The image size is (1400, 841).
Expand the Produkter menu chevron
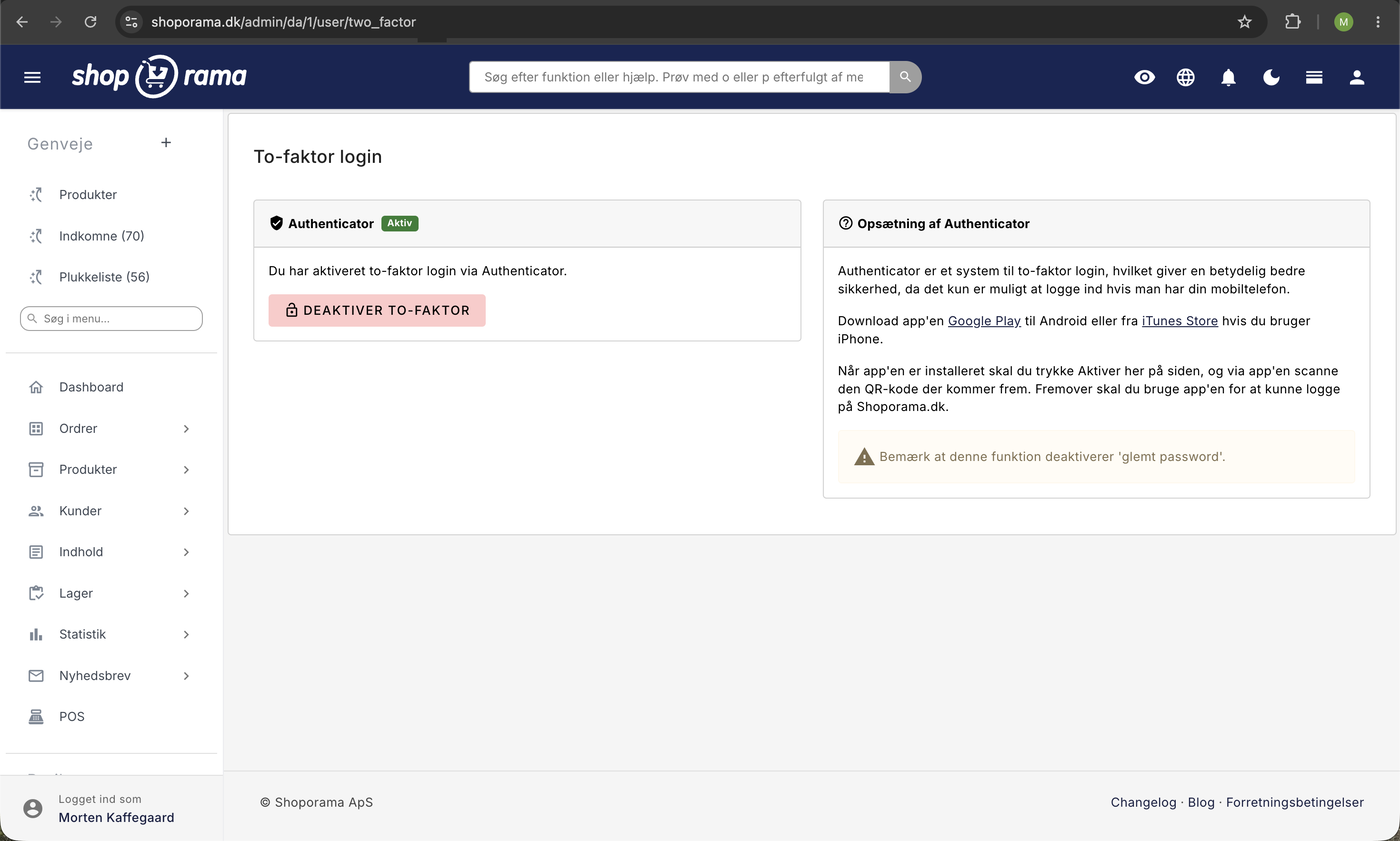(186, 470)
